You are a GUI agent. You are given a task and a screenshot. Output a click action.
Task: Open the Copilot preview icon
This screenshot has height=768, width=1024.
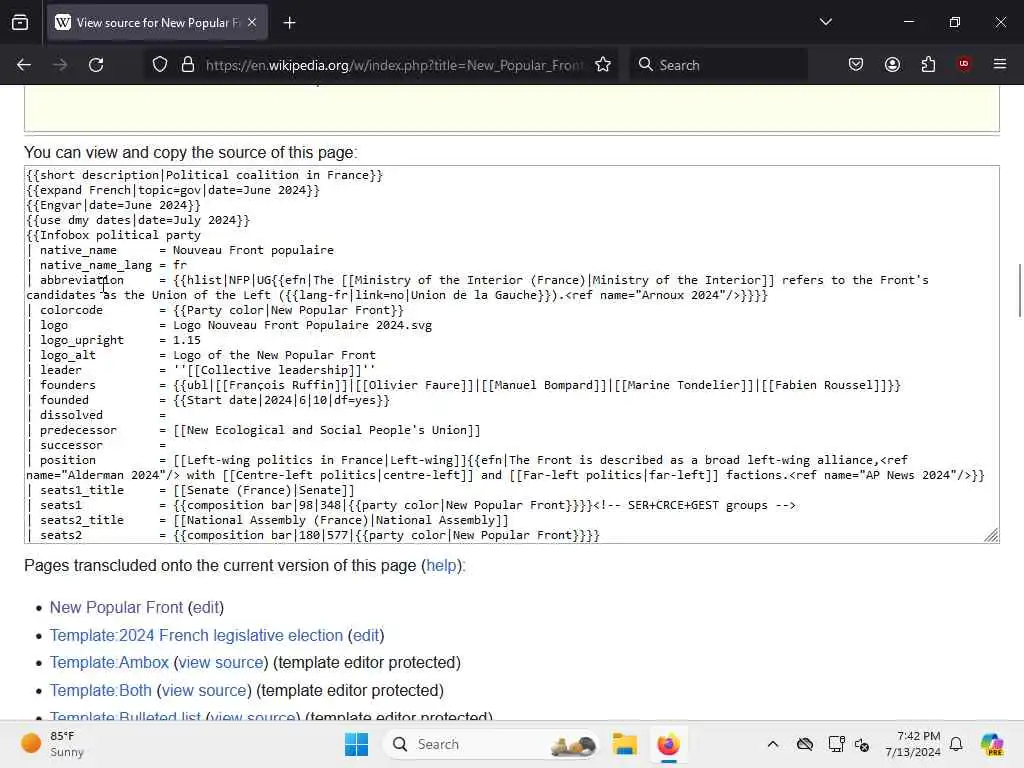(x=992, y=744)
